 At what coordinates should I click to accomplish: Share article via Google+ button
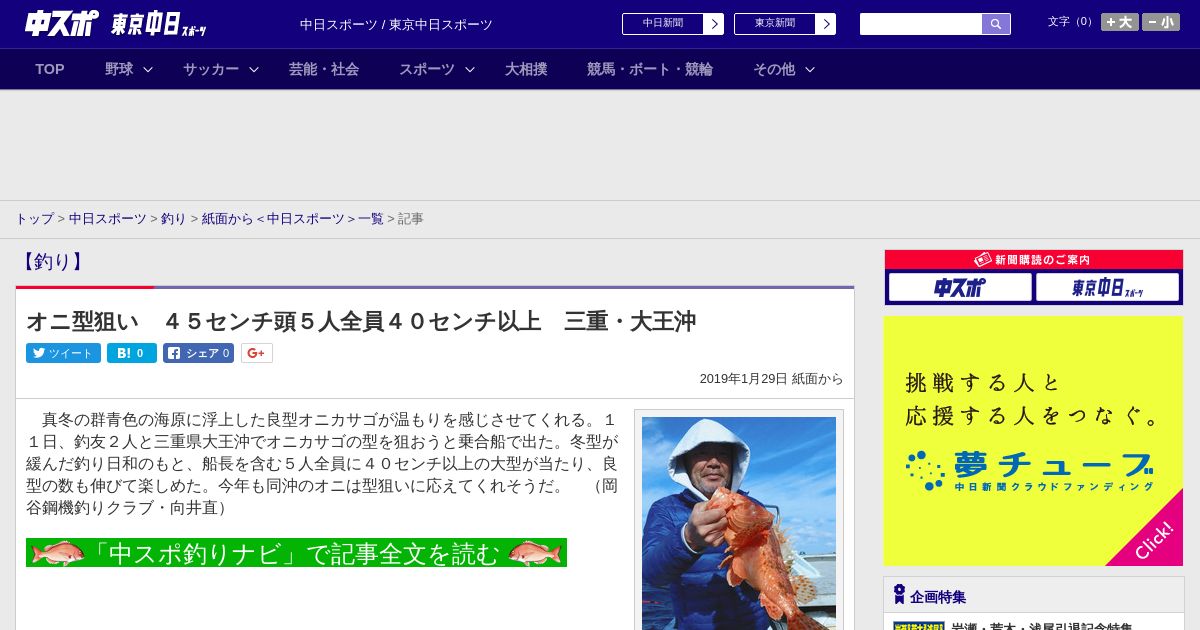(x=257, y=353)
